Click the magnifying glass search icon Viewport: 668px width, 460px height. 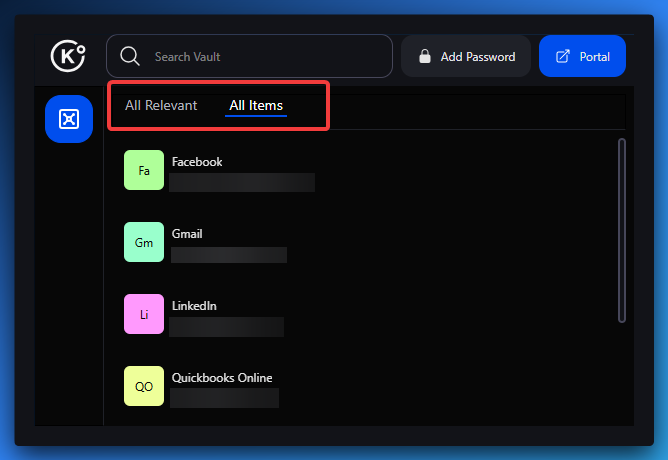tap(129, 56)
